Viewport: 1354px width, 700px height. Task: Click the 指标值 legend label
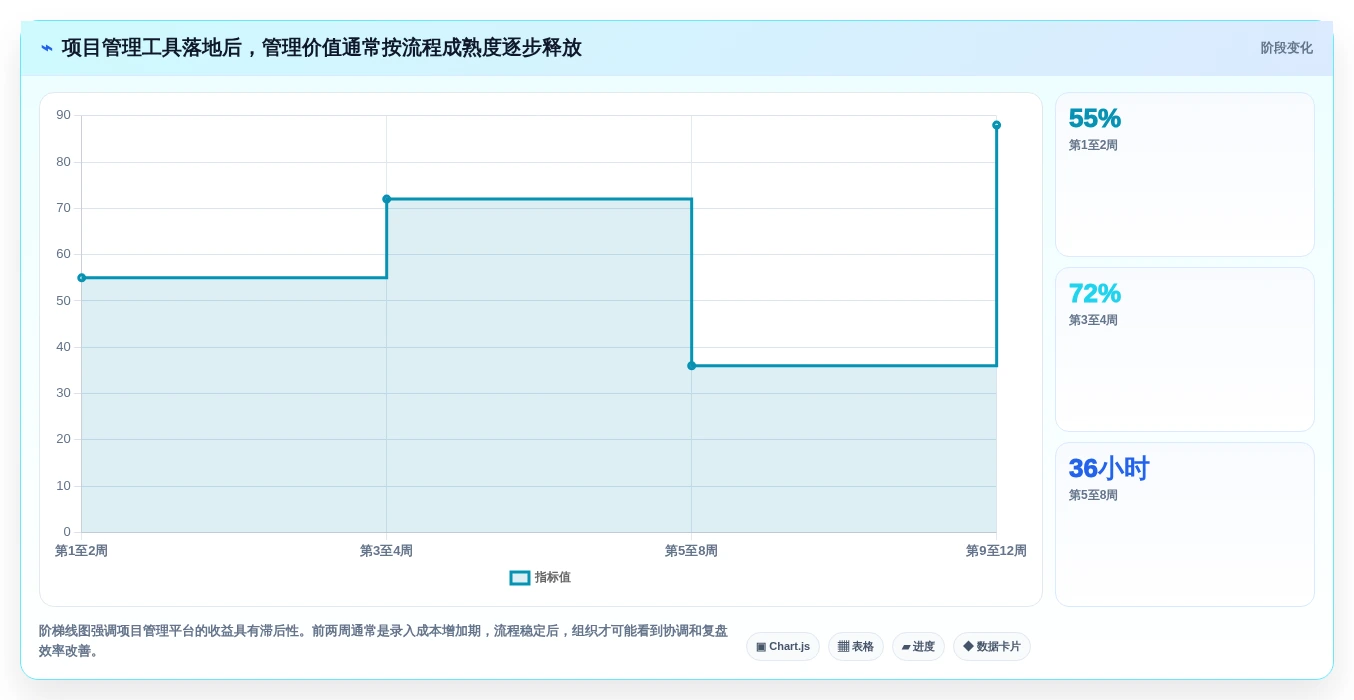pyautogui.click(x=553, y=578)
